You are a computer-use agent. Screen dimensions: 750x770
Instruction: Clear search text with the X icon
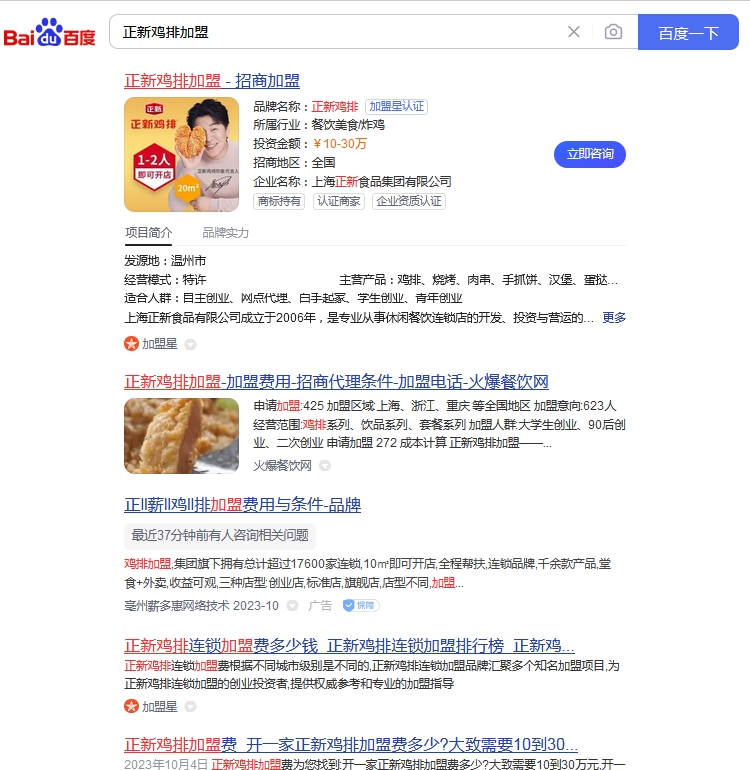click(x=573, y=32)
